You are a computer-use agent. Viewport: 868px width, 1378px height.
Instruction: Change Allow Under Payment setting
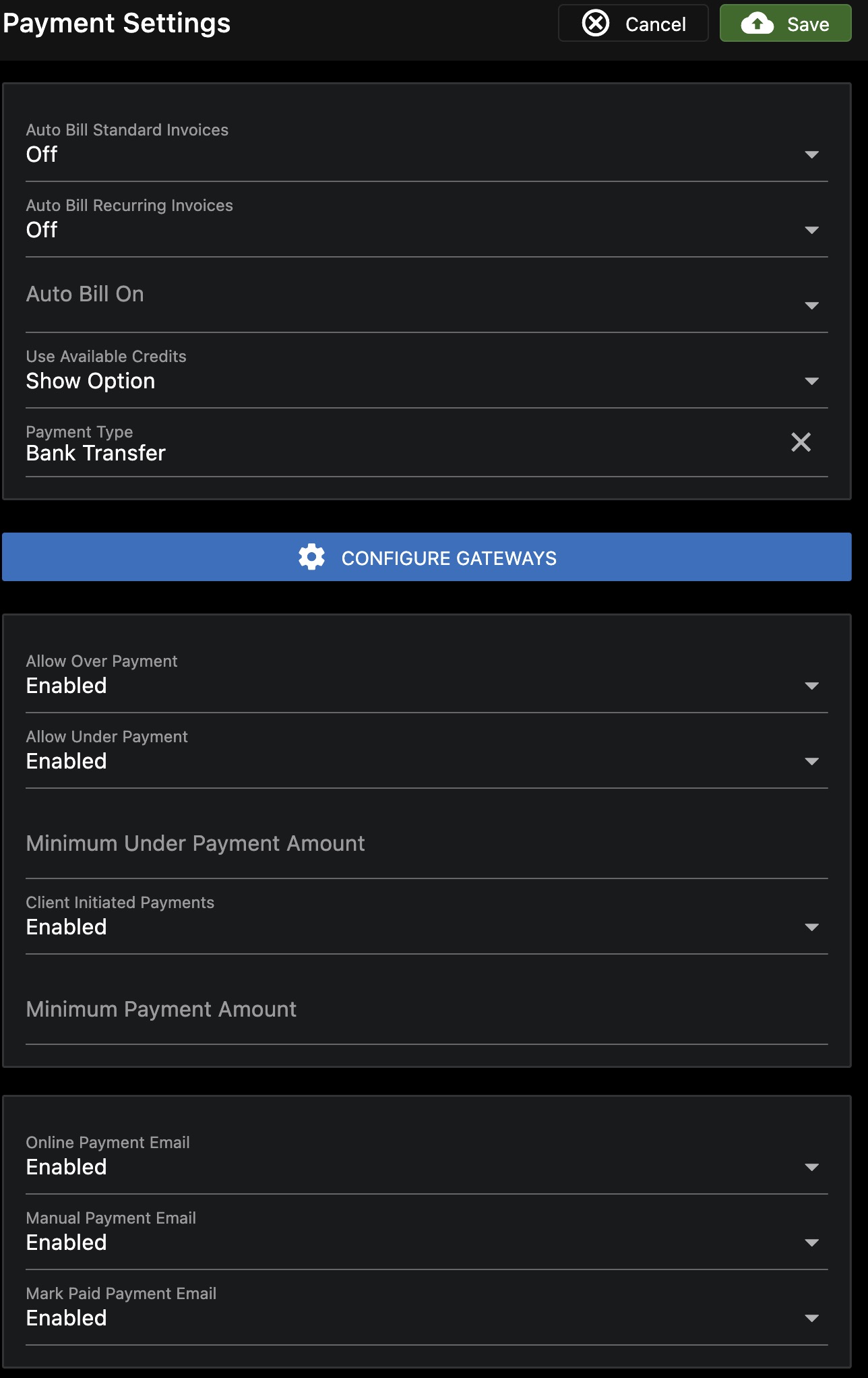(427, 750)
